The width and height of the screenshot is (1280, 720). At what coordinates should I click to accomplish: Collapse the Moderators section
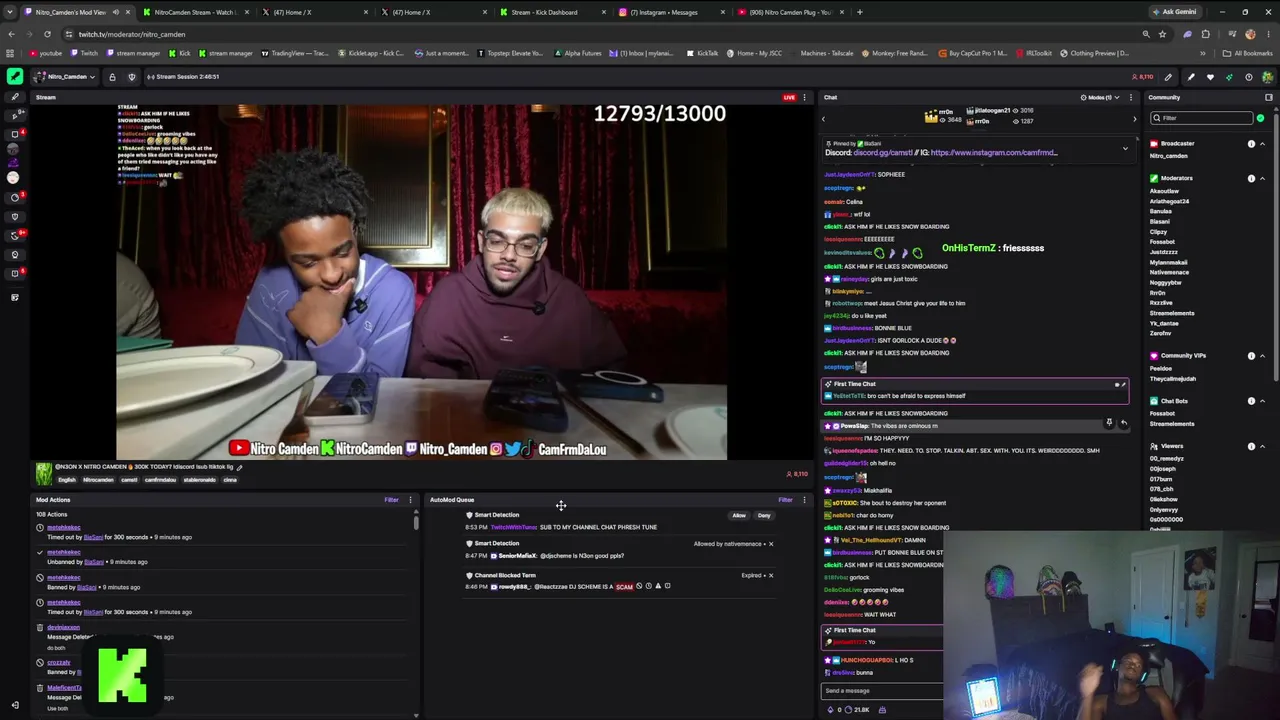1262,178
